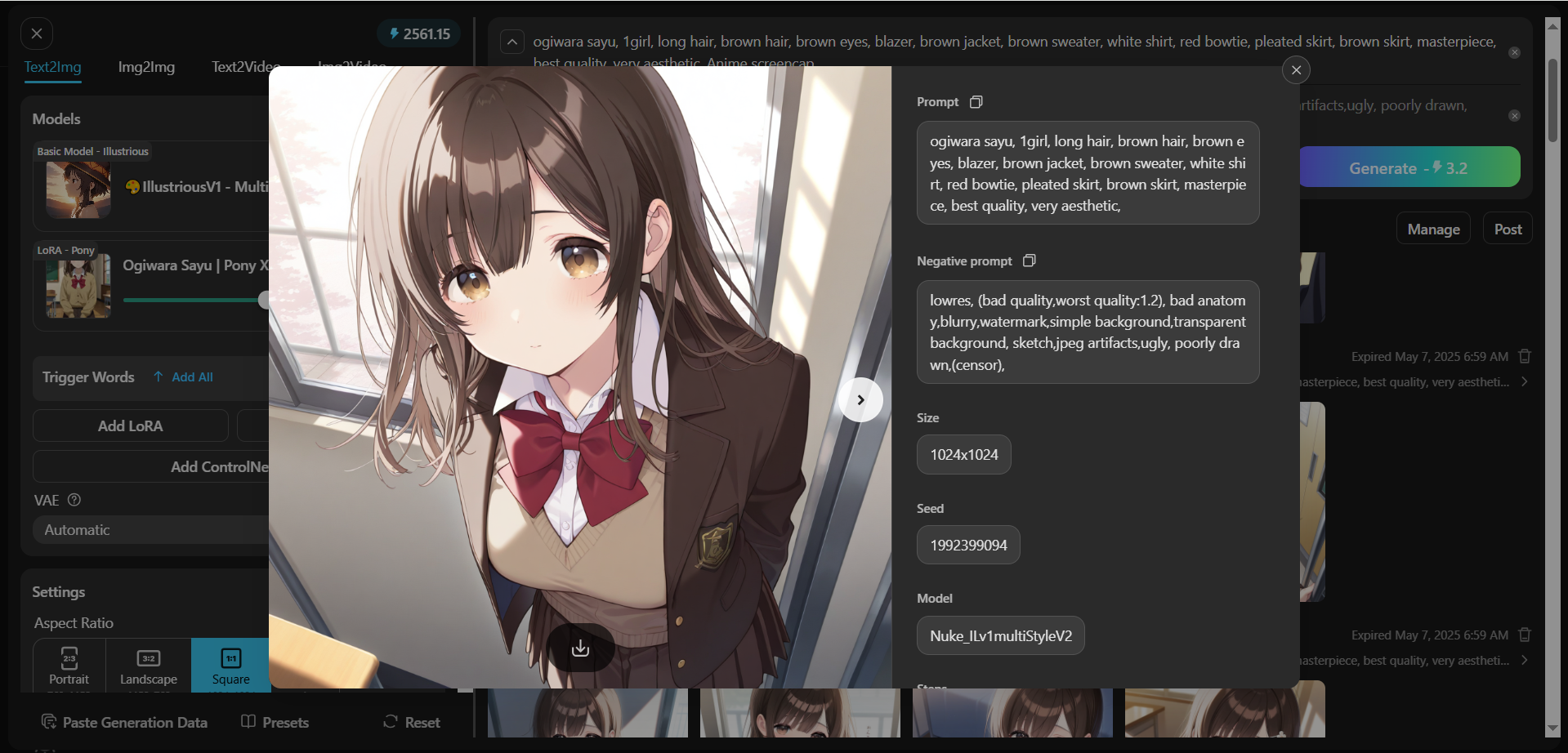Open Manage for generated images
The height and width of the screenshot is (753, 1568).
[x=1433, y=229]
